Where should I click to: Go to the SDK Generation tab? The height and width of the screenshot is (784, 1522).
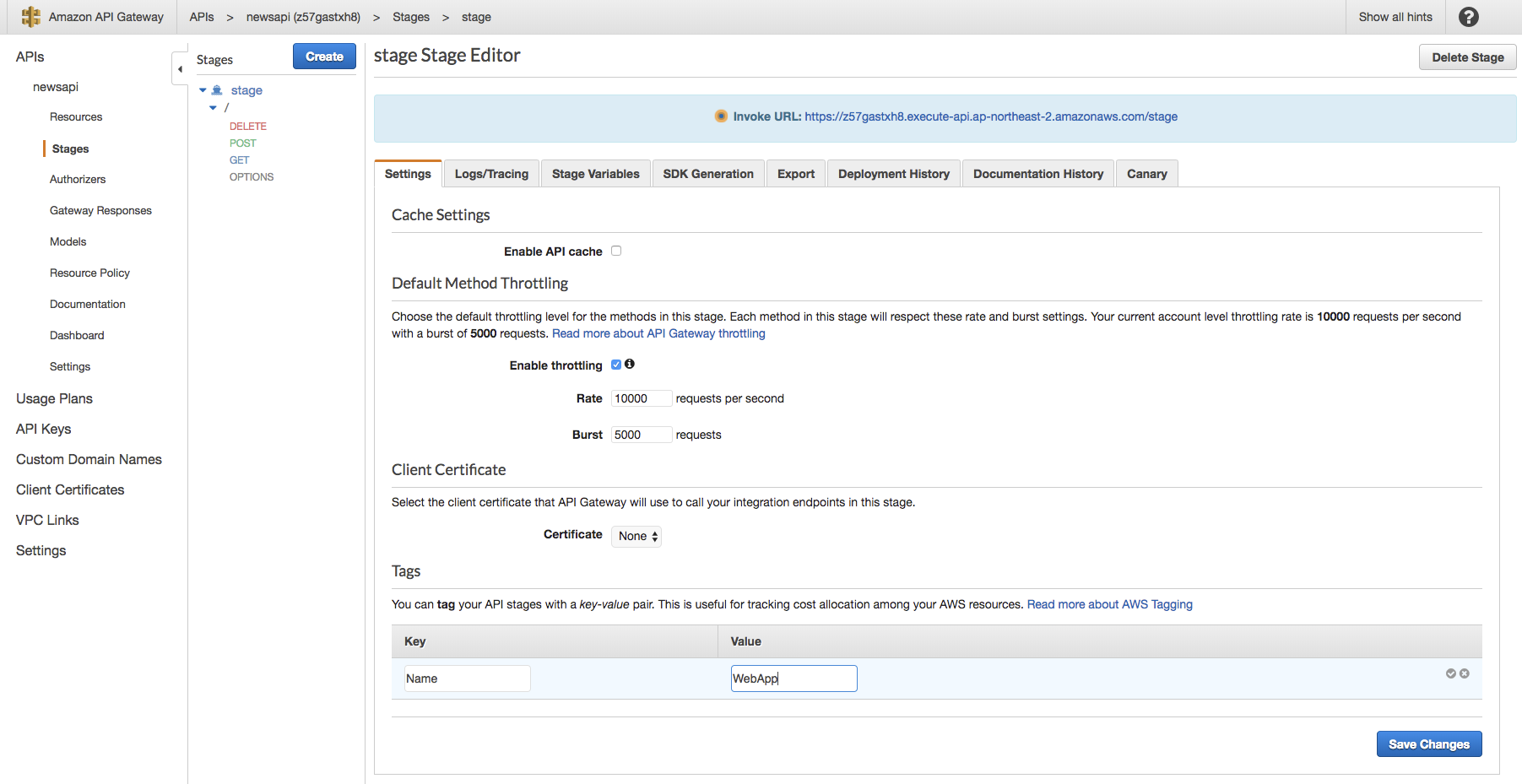pos(708,174)
